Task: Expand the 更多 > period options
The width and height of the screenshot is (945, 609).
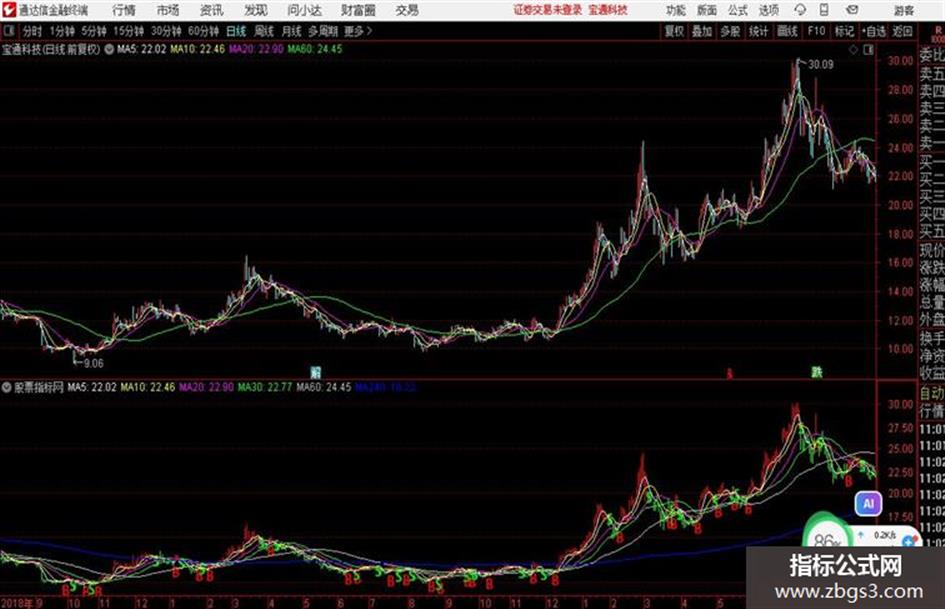Action: [x=358, y=31]
